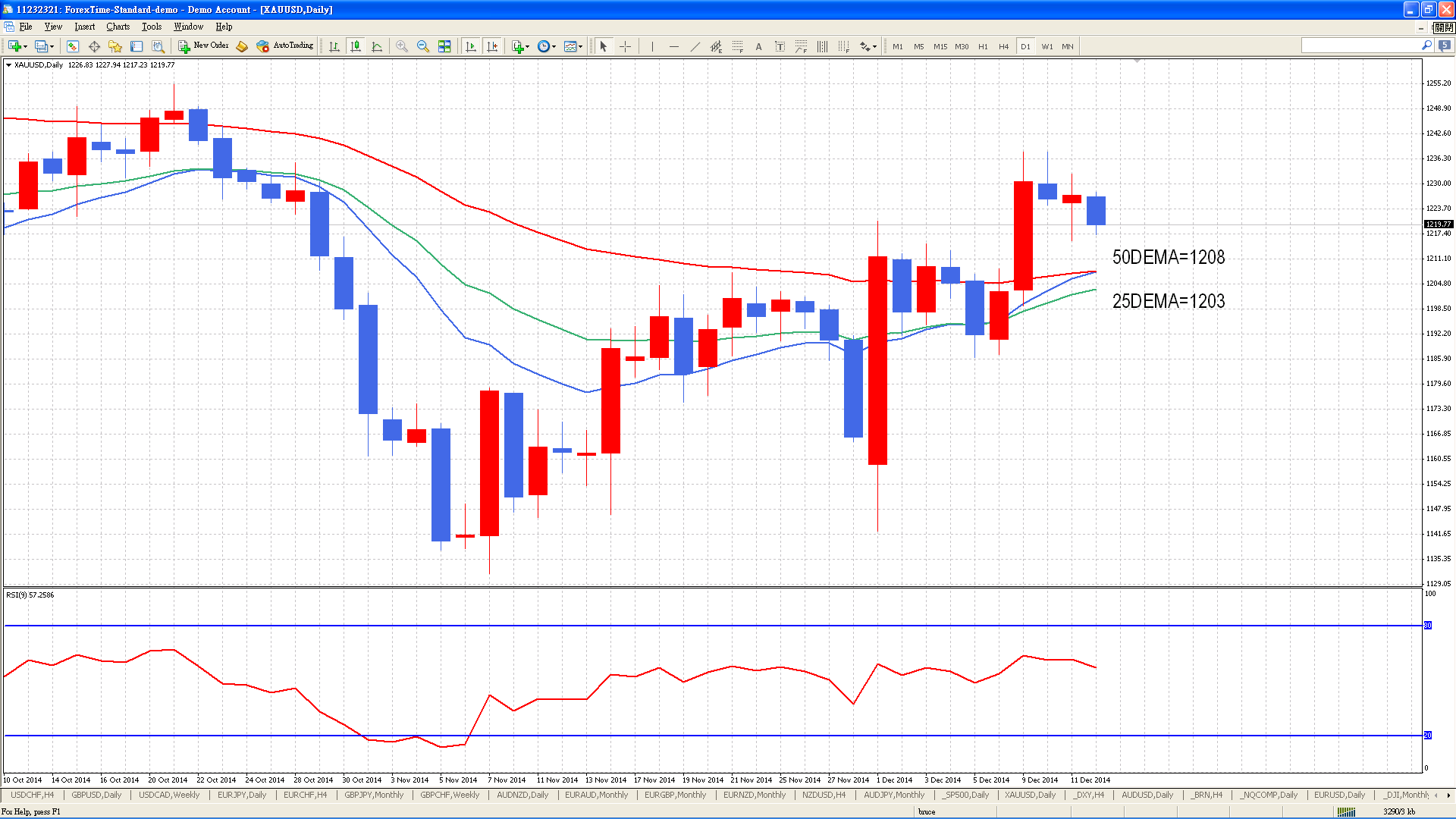Toggle AutoTrading on or off
This screenshot has width=1456, height=819.
285,46
